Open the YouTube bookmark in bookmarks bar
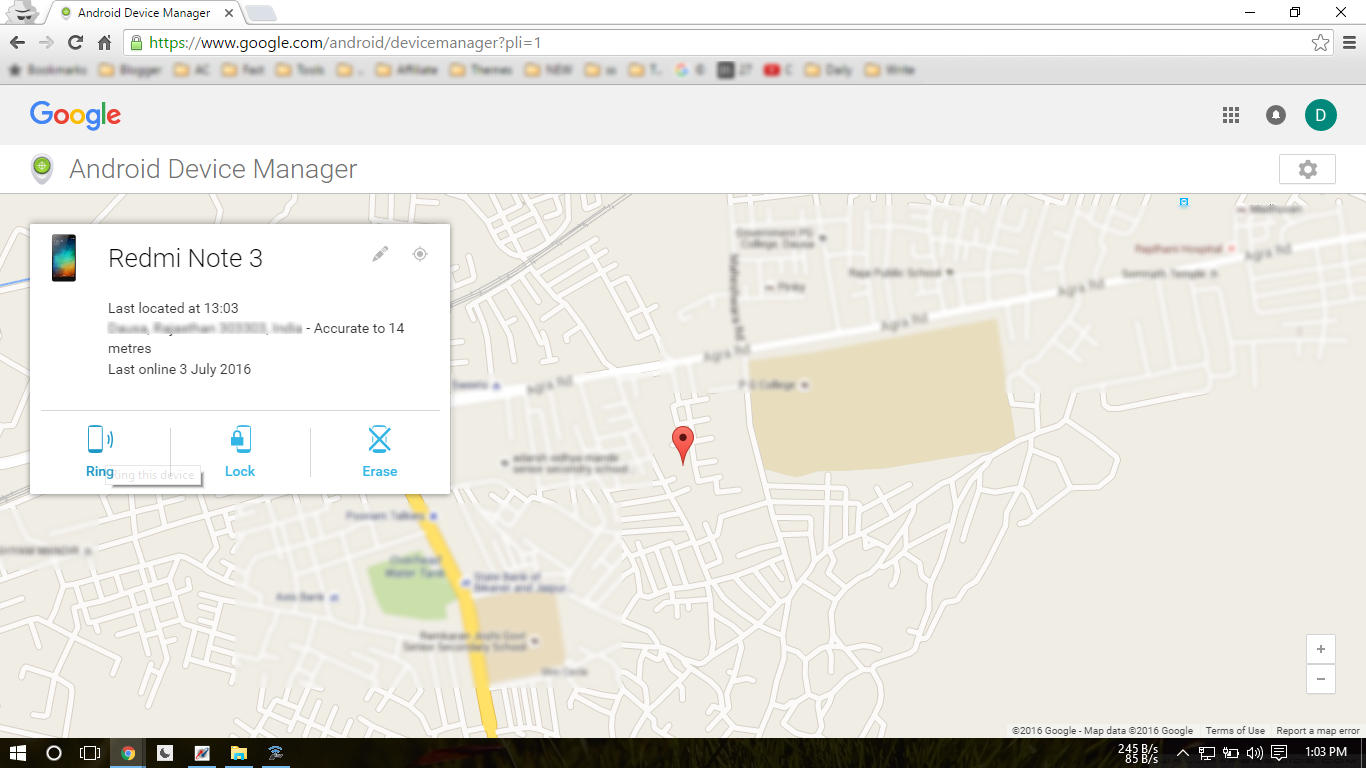 [x=778, y=70]
